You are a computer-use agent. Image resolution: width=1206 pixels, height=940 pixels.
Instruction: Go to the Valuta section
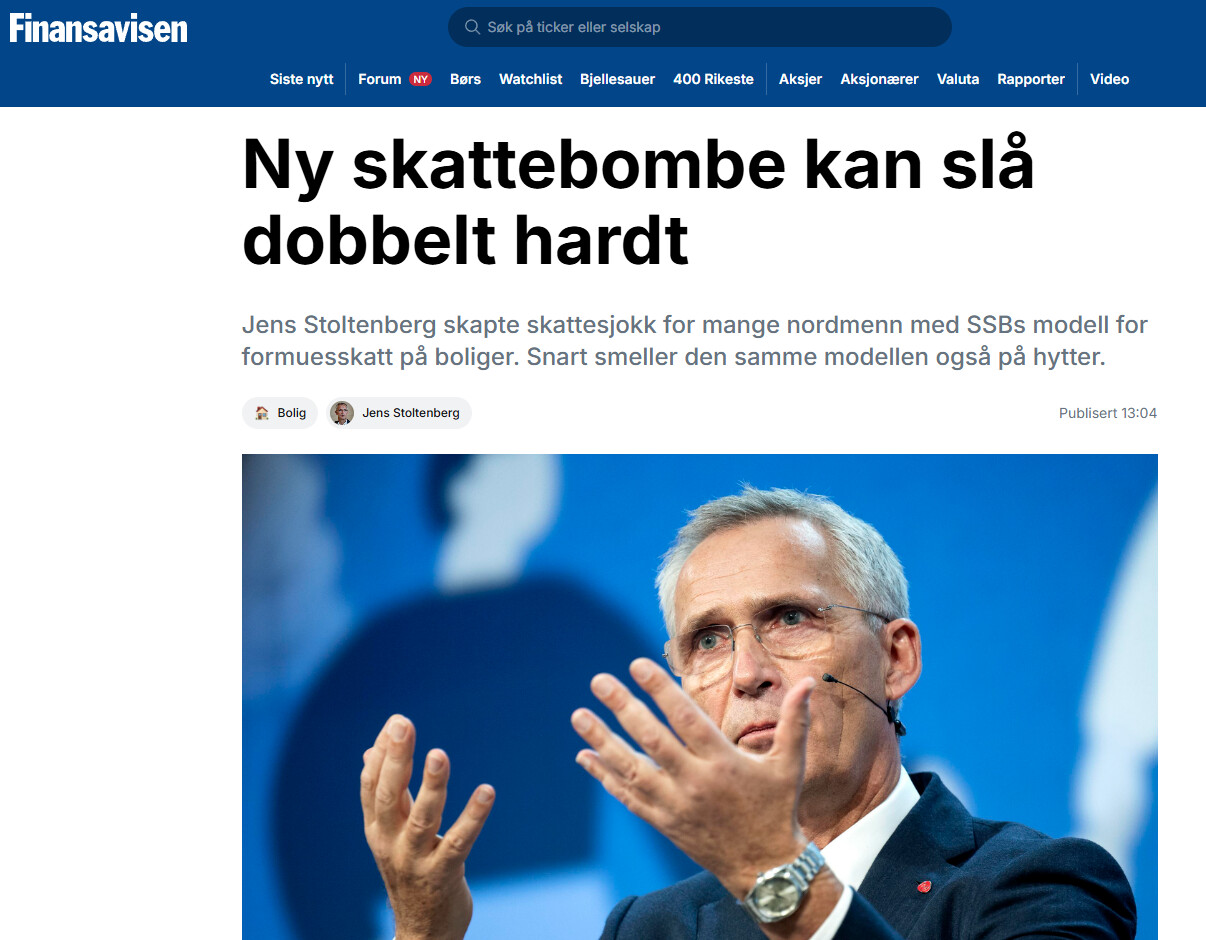point(958,79)
